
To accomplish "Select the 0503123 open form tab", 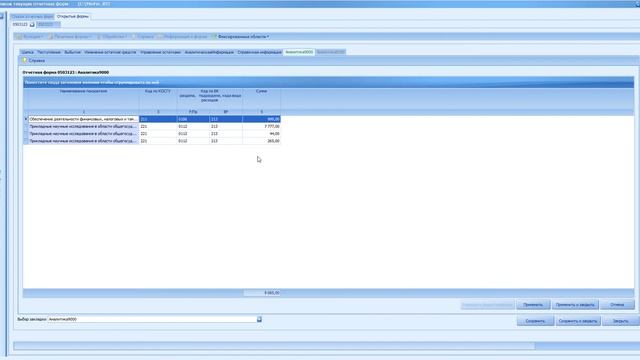I will click(20, 24).
